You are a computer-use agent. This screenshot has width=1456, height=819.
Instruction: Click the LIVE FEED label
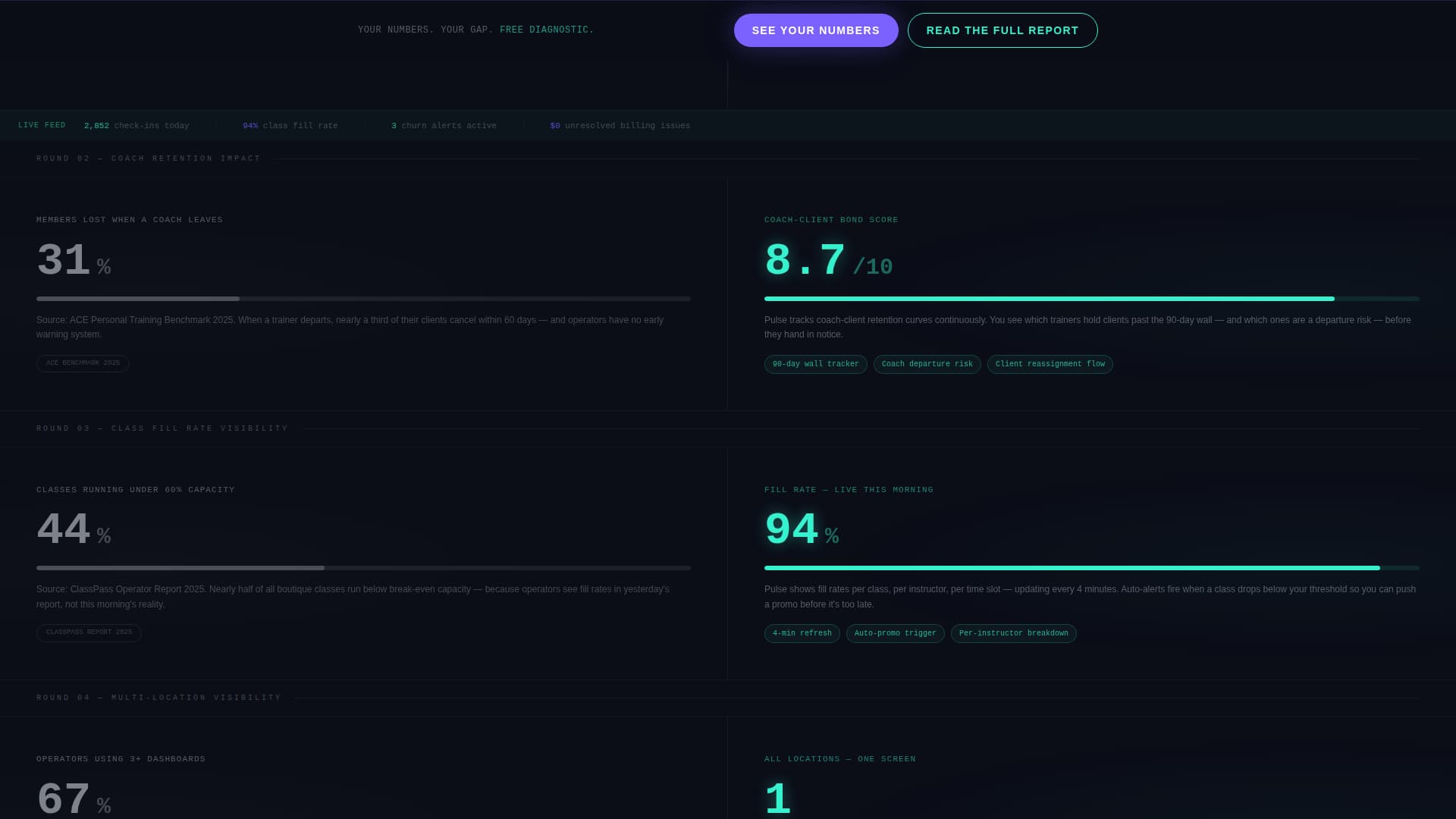(42, 125)
